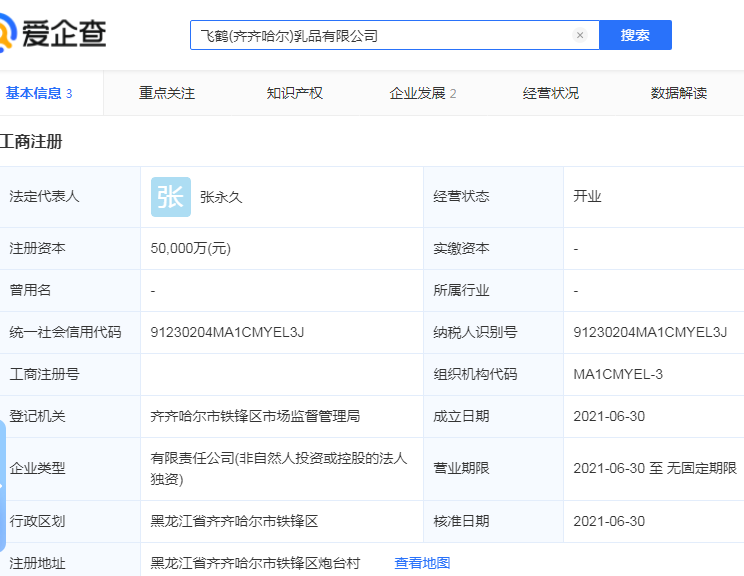This screenshot has height=576, width=744.
Task: Click credit code 91230204MA1CMYEL3J in 统一社会信用代码 row
Action: [x=227, y=332]
